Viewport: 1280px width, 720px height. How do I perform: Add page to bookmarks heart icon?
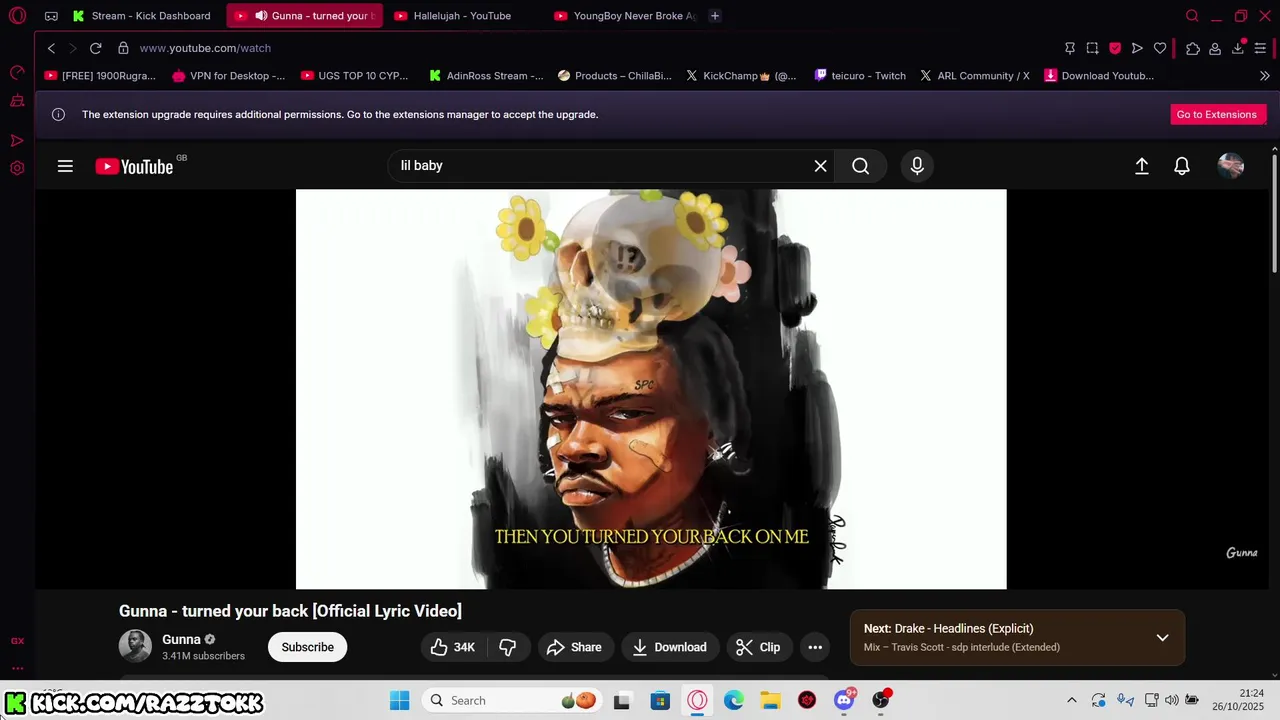pyautogui.click(x=1160, y=48)
